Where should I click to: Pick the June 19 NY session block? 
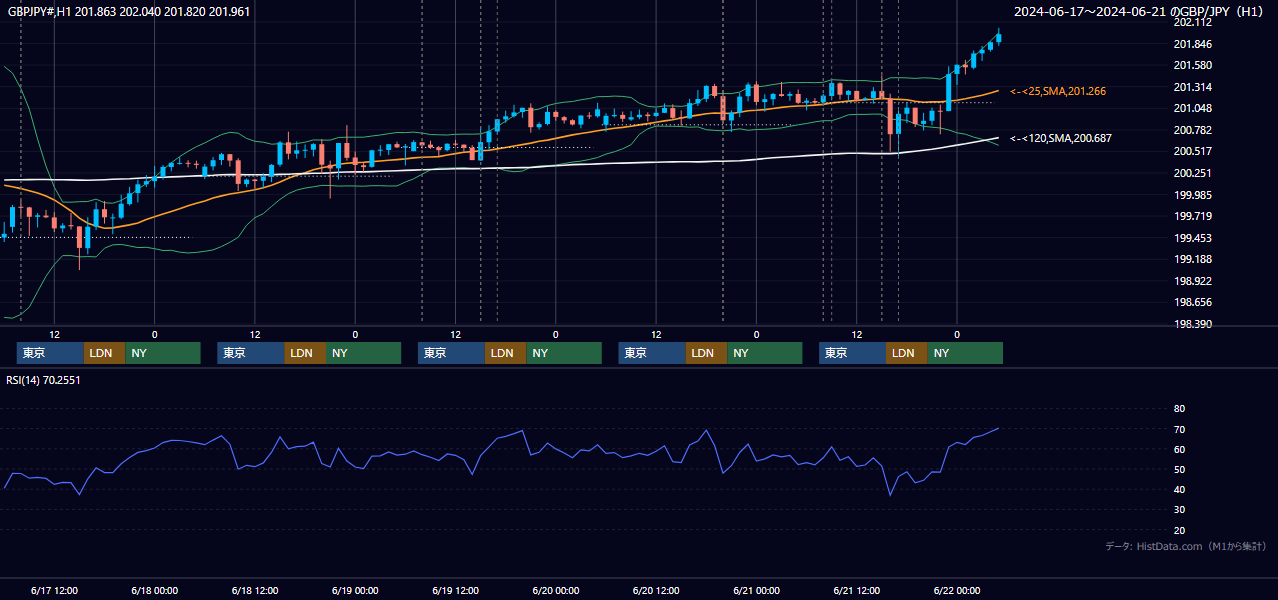[564, 353]
